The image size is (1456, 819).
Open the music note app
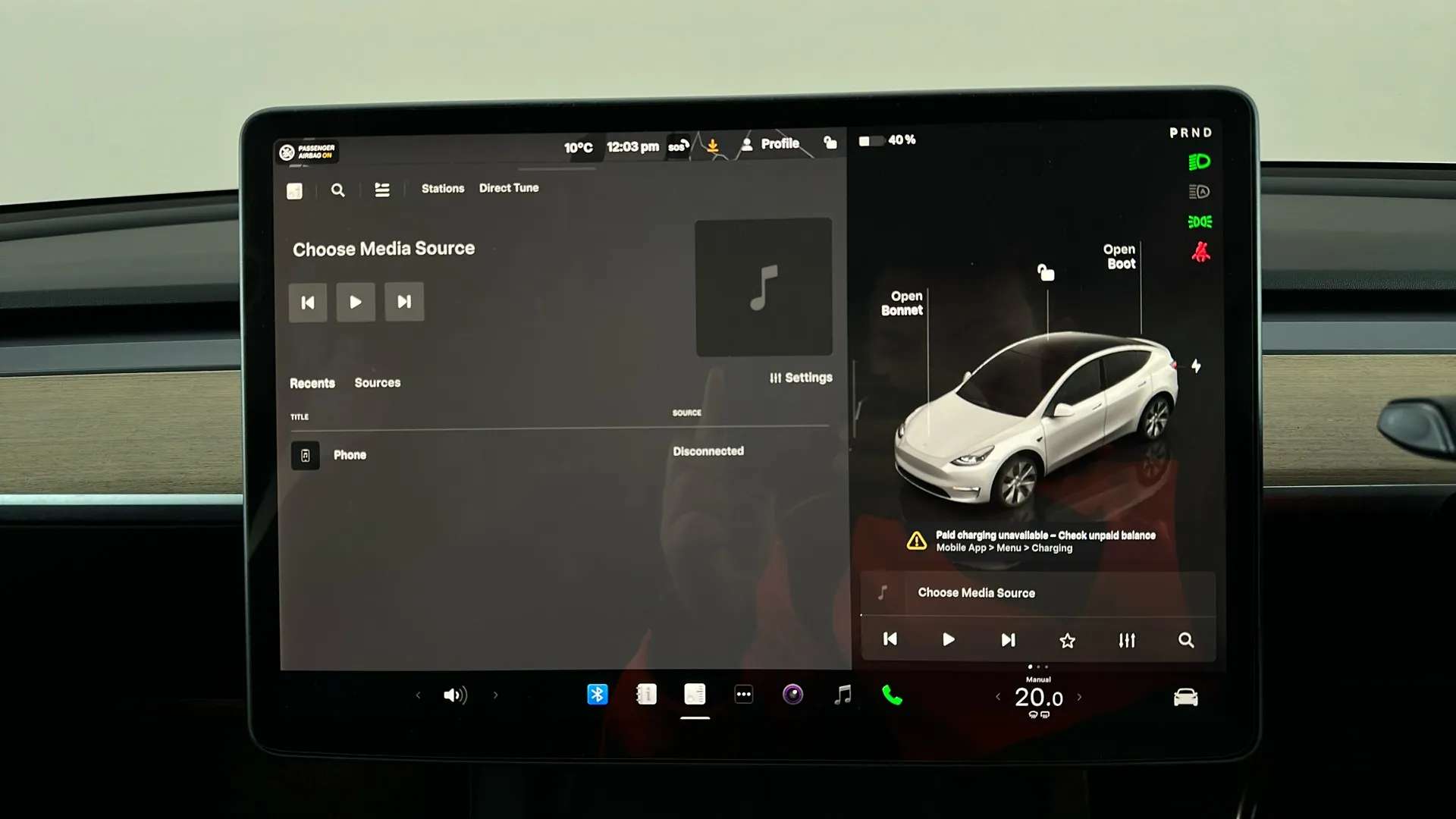(x=843, y=695)
